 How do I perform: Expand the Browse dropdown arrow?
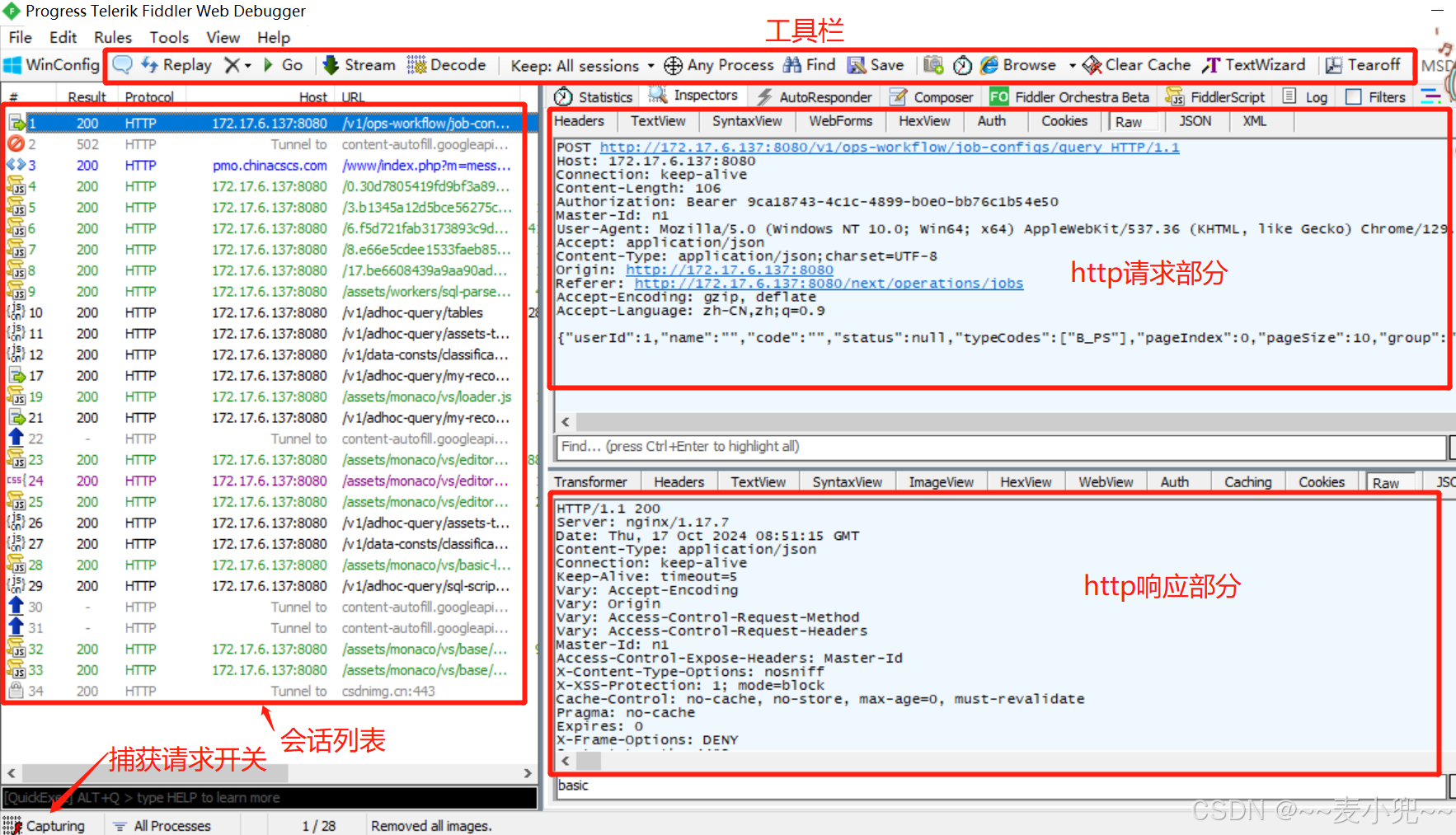coord(1072,66)
